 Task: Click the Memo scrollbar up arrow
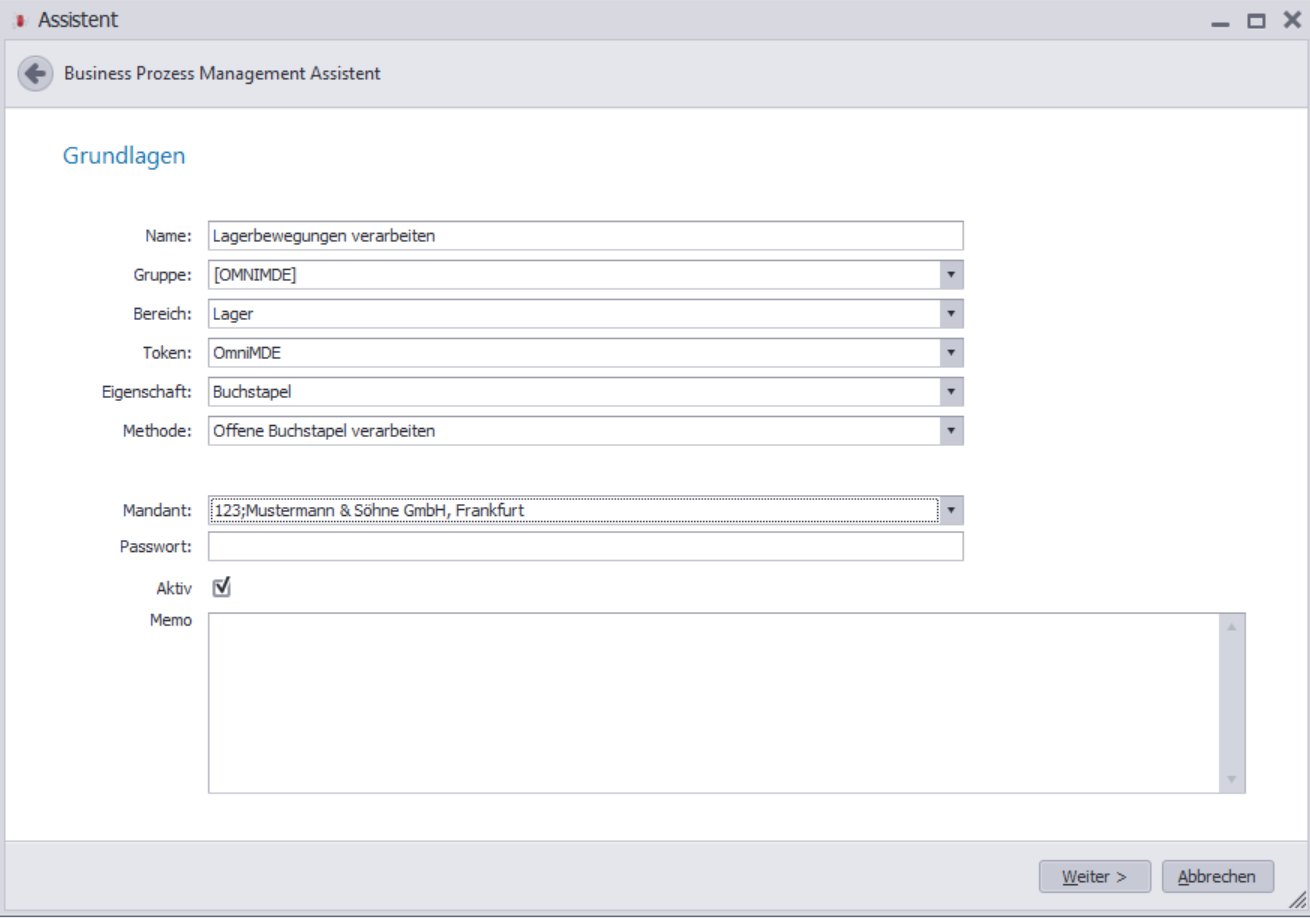point(1232,627)
